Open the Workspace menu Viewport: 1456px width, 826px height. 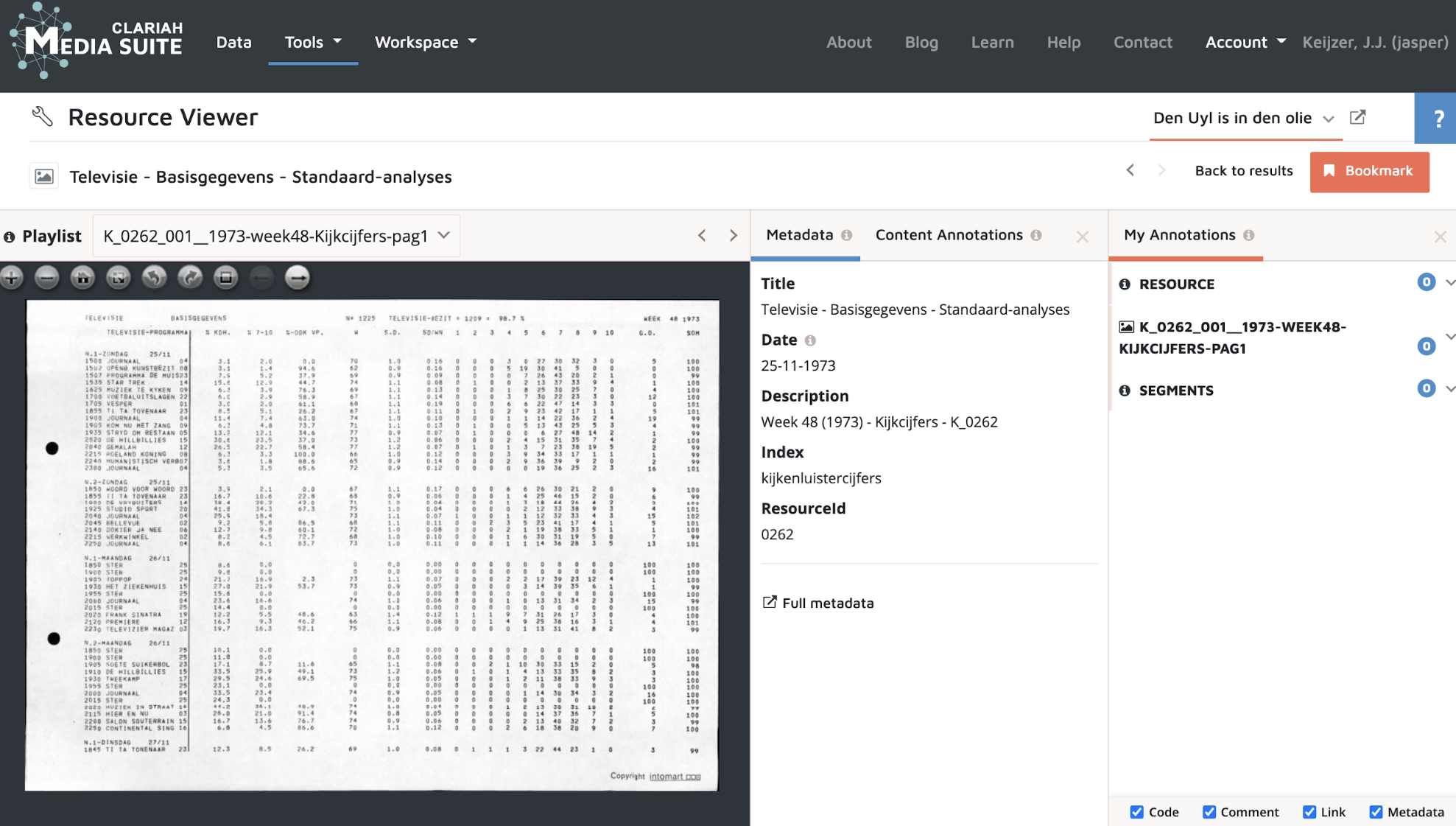425,42
